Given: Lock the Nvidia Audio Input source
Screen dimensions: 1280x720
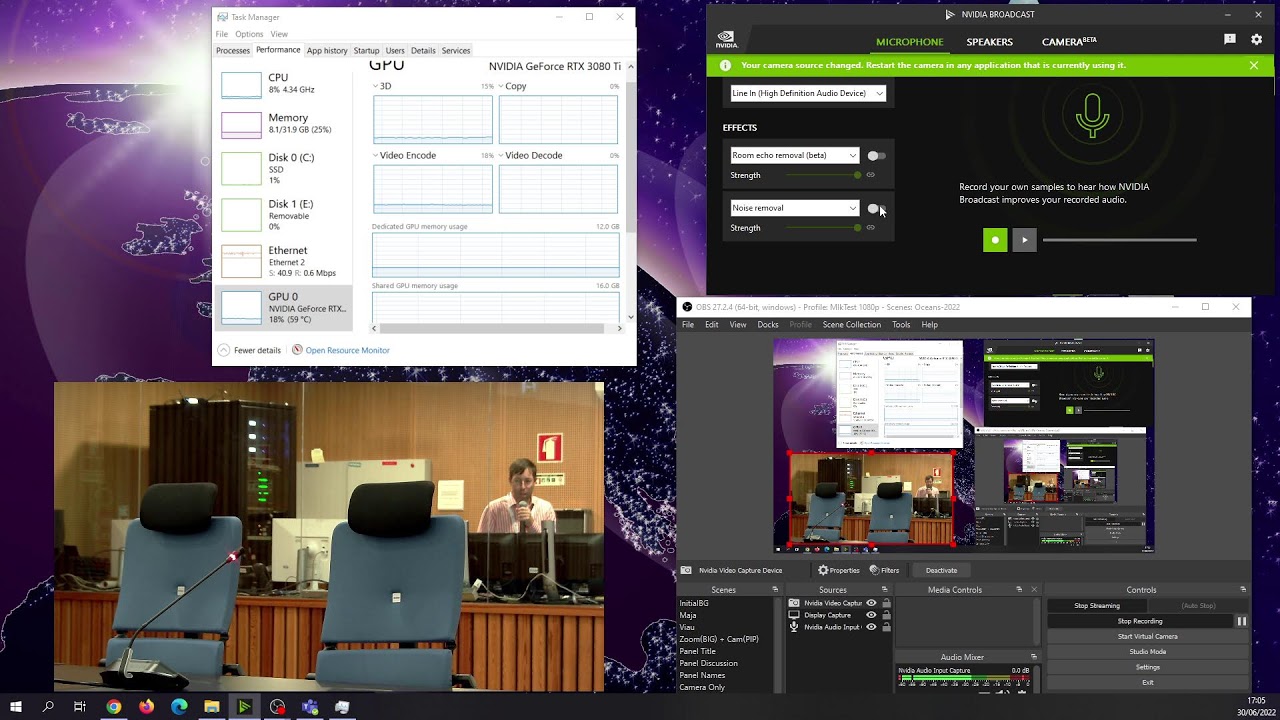Looking at the screenshot, I should 886,627.
